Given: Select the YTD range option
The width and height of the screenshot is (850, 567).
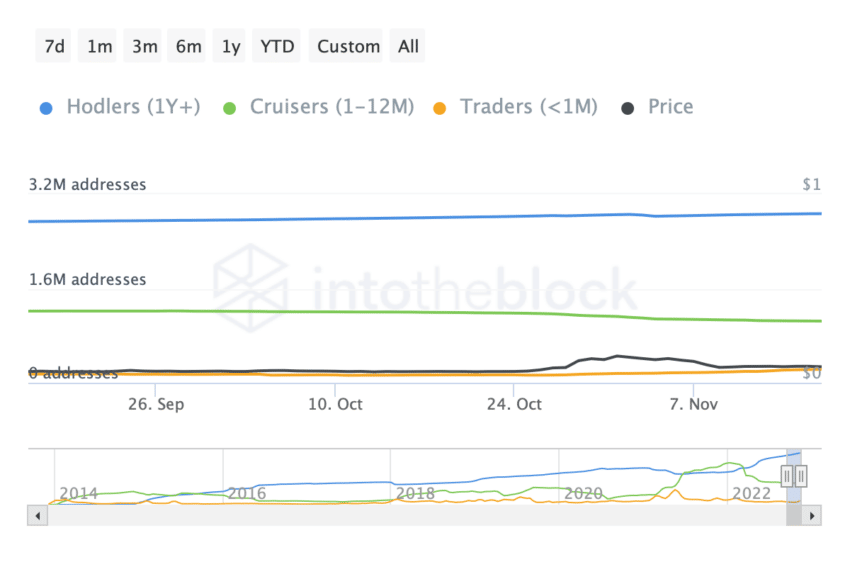Looking at the screenshot, I should click(x=277, y=46).
